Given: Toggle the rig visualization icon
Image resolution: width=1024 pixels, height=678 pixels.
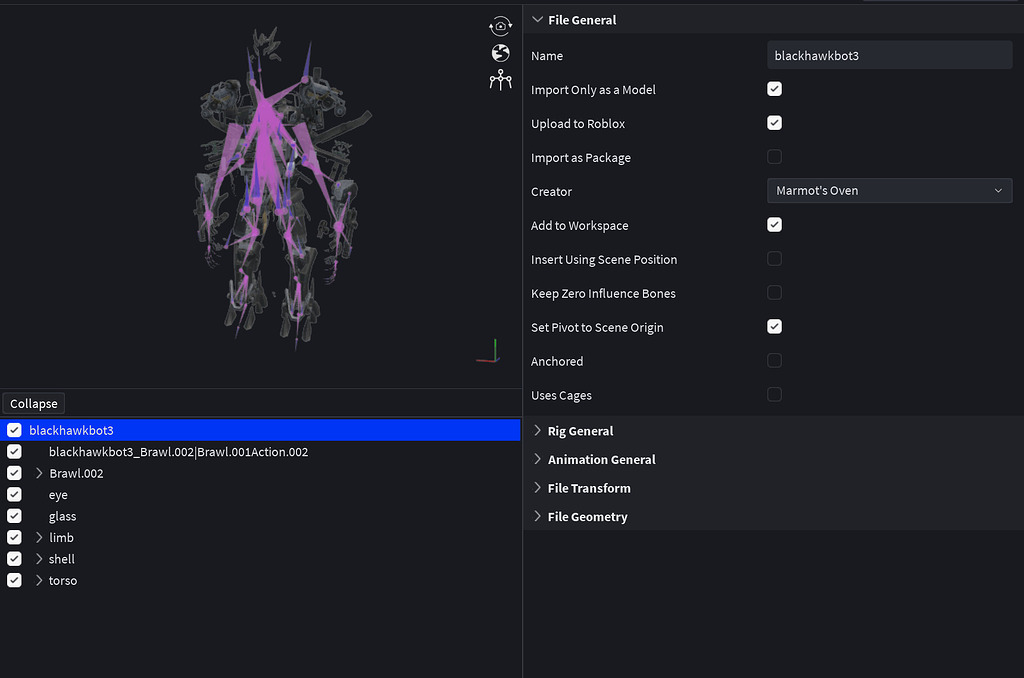Looking at the screenshot, I should (500, 80).
